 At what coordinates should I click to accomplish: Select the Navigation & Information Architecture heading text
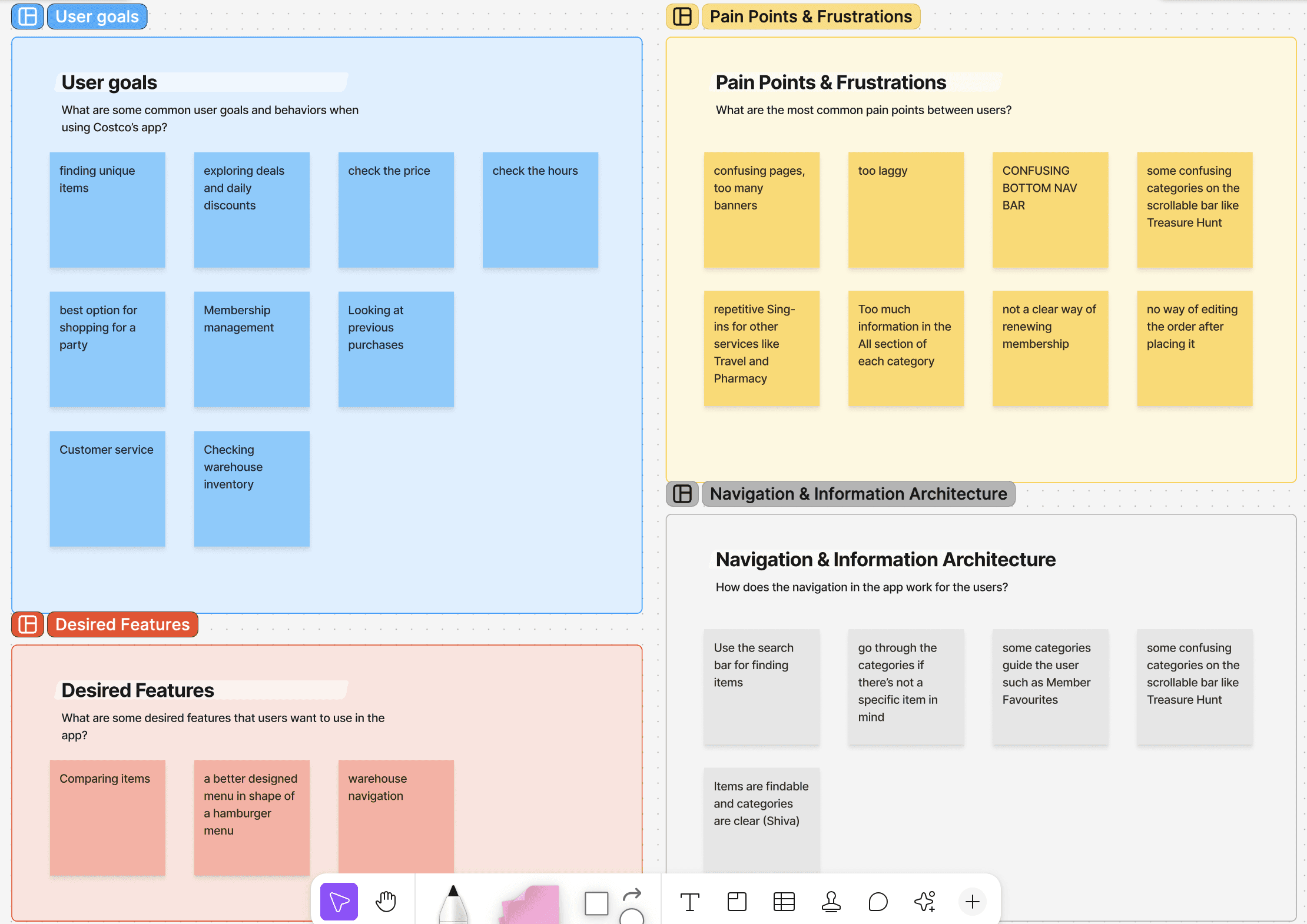pyautogui.click(x=885, y=560)
